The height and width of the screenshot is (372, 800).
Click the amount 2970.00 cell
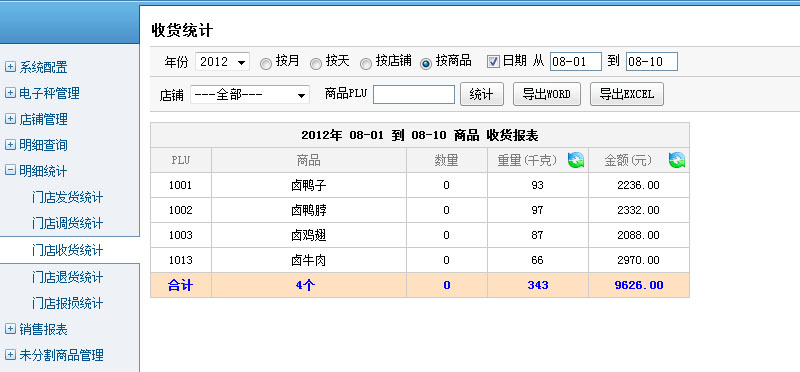(x=639, y=260)
